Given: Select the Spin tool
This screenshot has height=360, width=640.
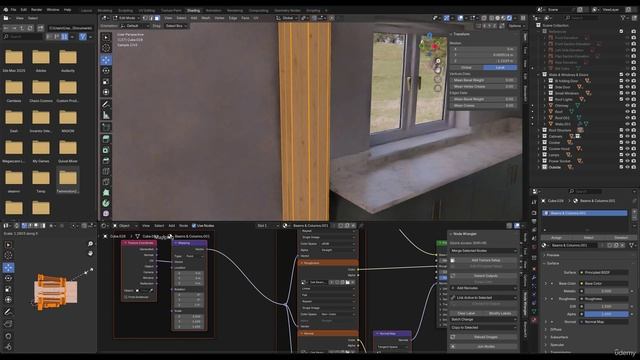Looking at the screenshot, I should [106, 203].
